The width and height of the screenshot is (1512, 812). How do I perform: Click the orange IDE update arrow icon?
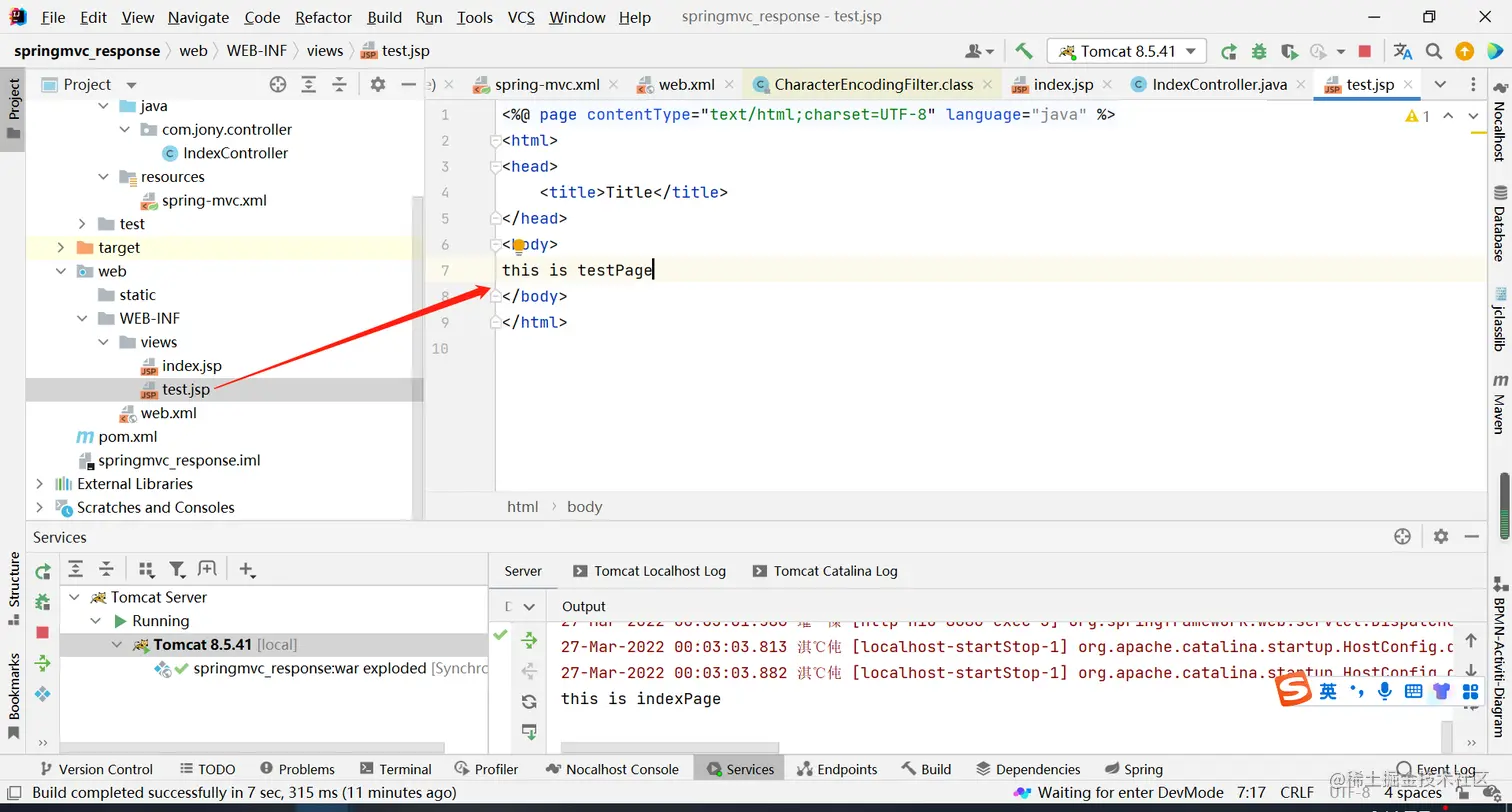(1464, 51)
